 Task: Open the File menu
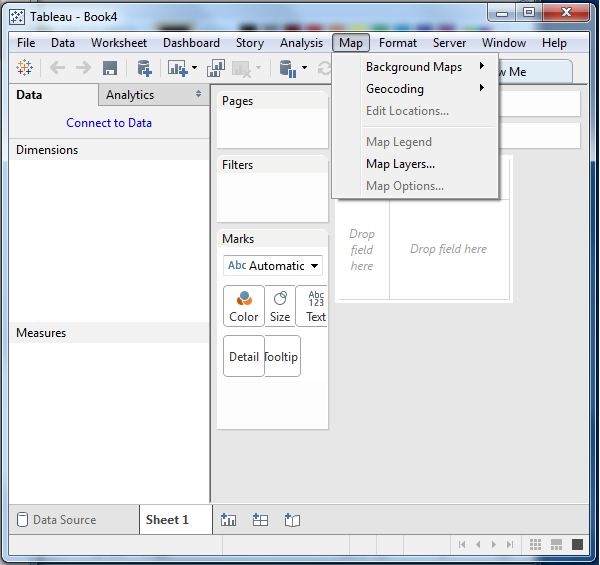[26, 43]
